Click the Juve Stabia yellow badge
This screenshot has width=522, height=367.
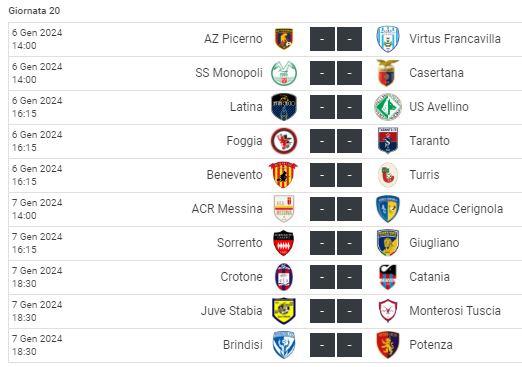click(284, 311)
